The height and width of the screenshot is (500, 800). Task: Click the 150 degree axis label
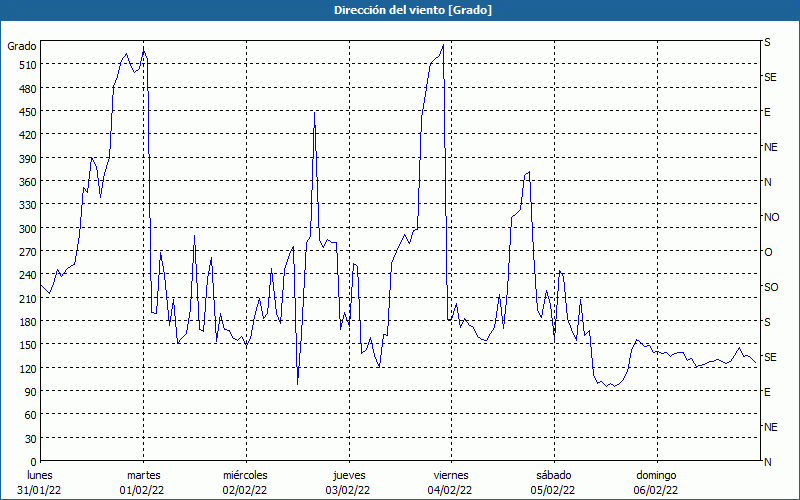(29, 345)
